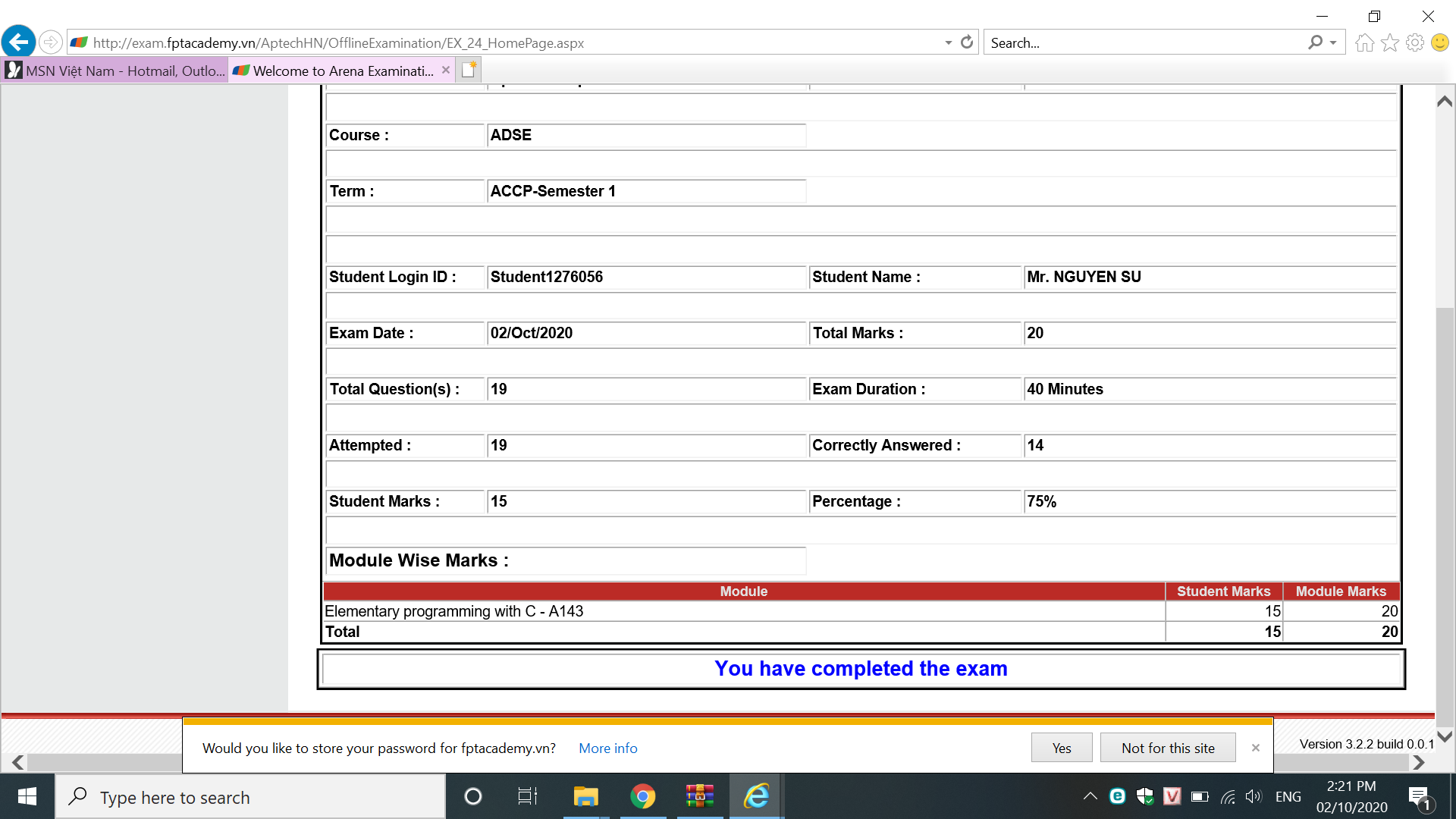1456x819 pixels.
Task: Click the browser Back arrow button
Action: (19, 42)
